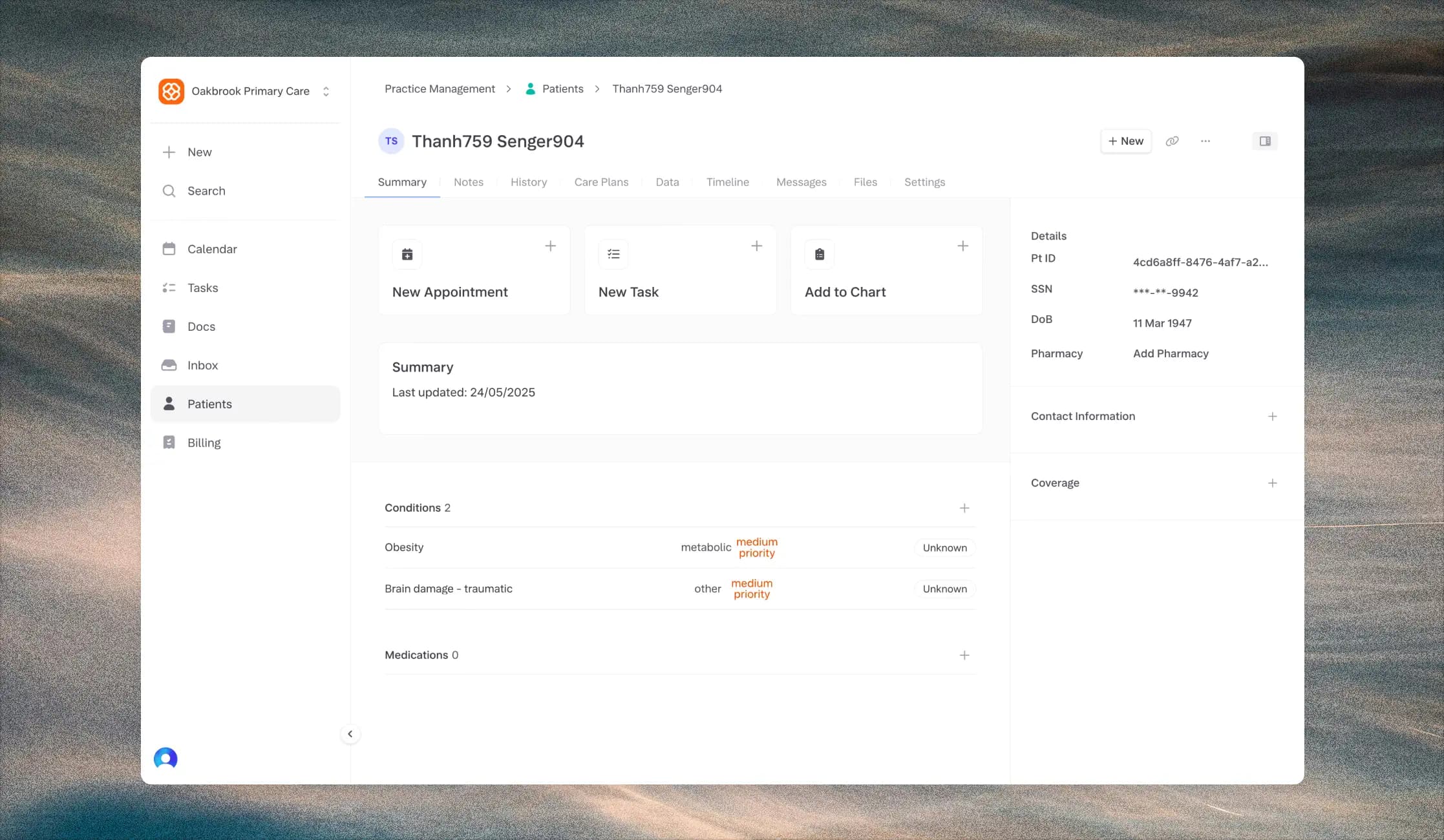
Task: Switch to the Care Plans tab
Action: click(x=601, y=182)
